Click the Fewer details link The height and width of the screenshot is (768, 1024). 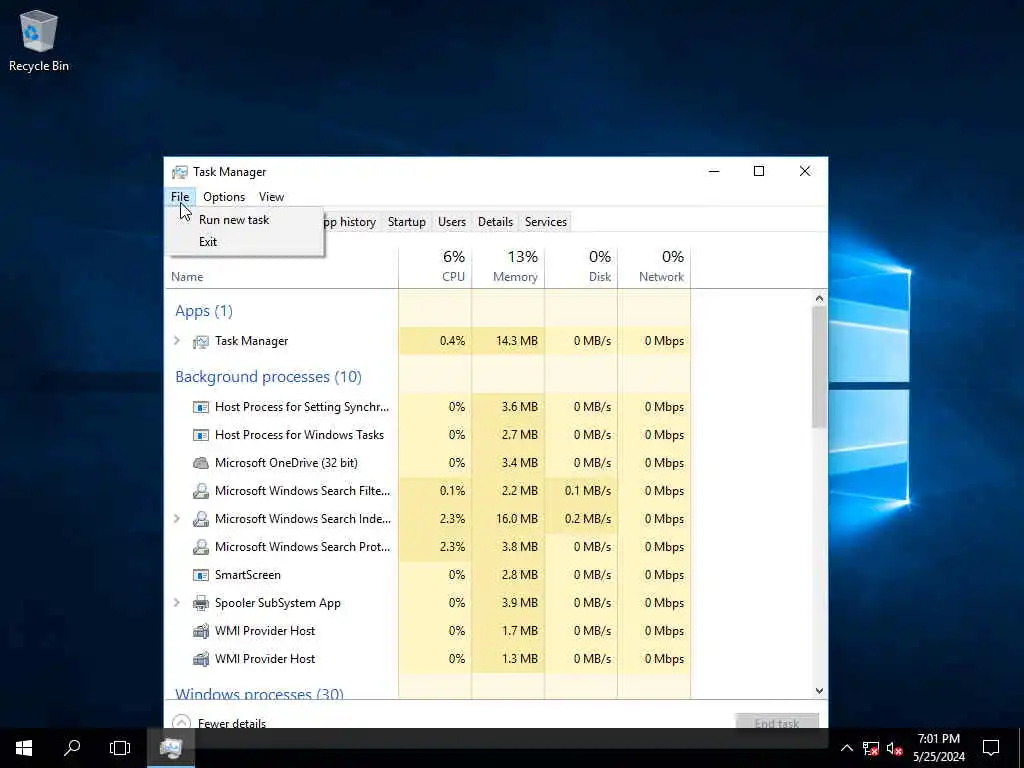pyautogui.click(x=232, y=723)
